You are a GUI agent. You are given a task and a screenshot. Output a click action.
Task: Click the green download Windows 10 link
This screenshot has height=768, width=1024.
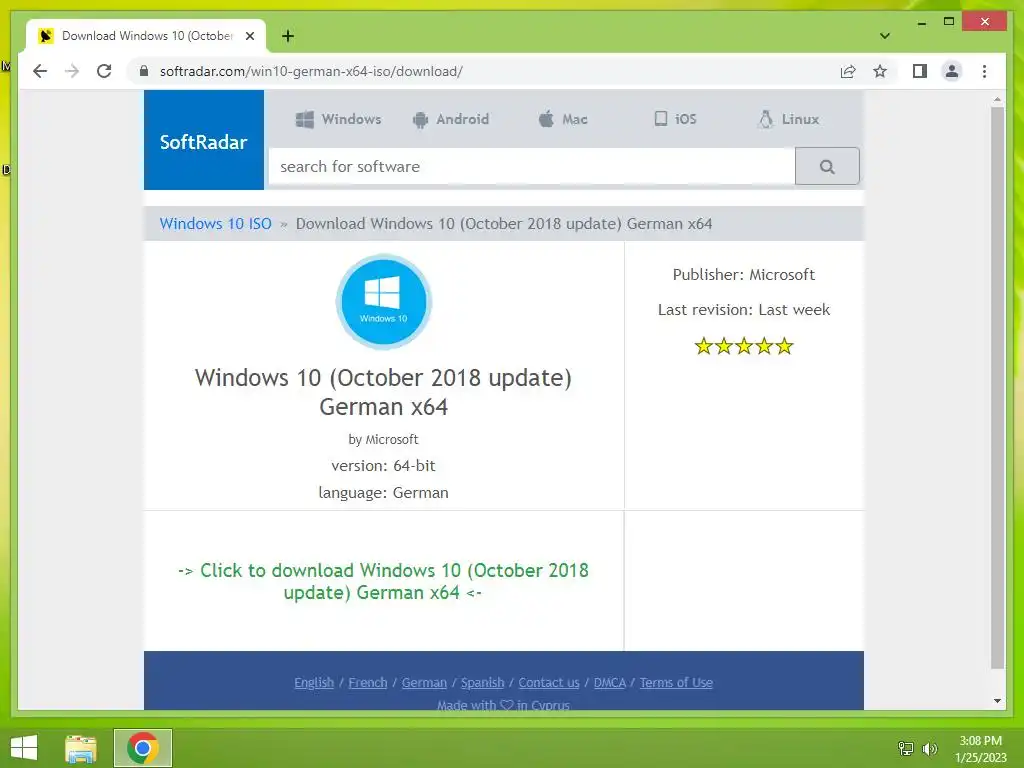point(383,581)
